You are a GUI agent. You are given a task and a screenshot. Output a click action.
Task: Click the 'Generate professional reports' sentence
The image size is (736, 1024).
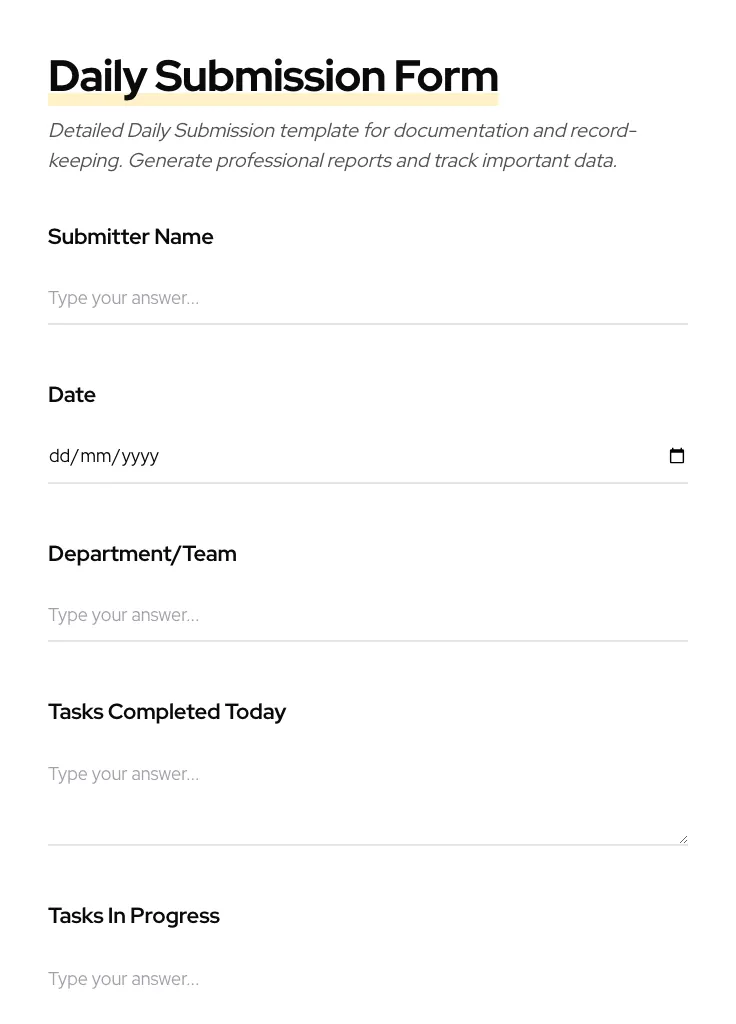coord(372,161)
